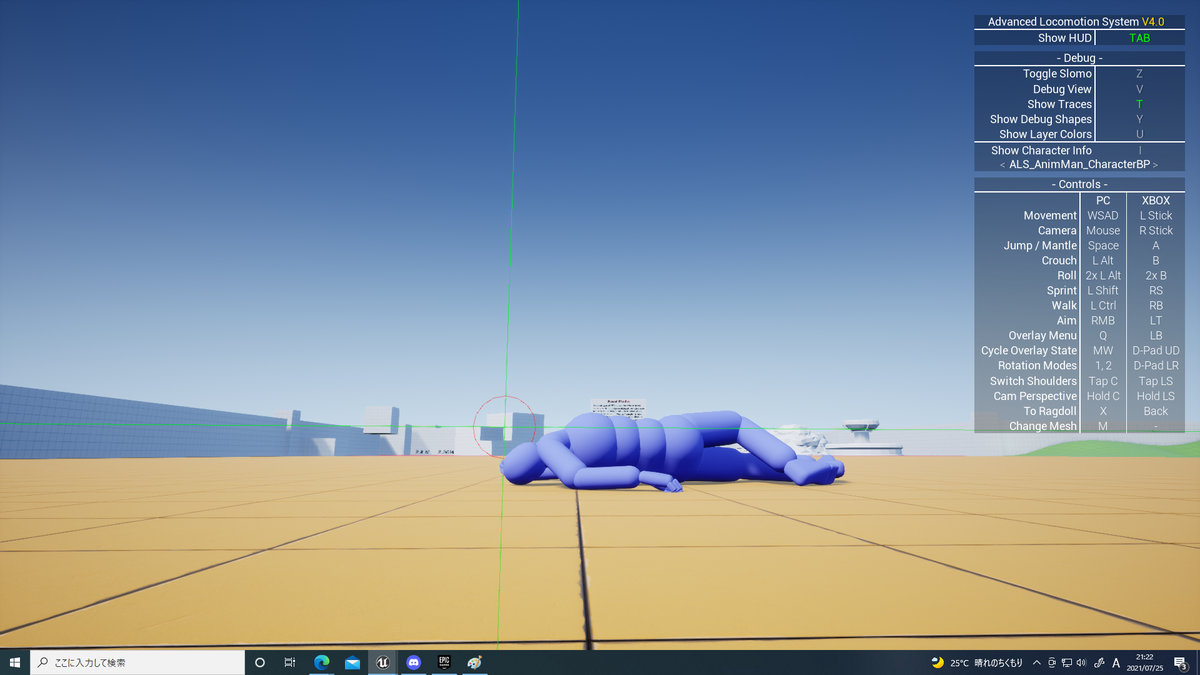Click the Show HUD label

click(1065, 38)
